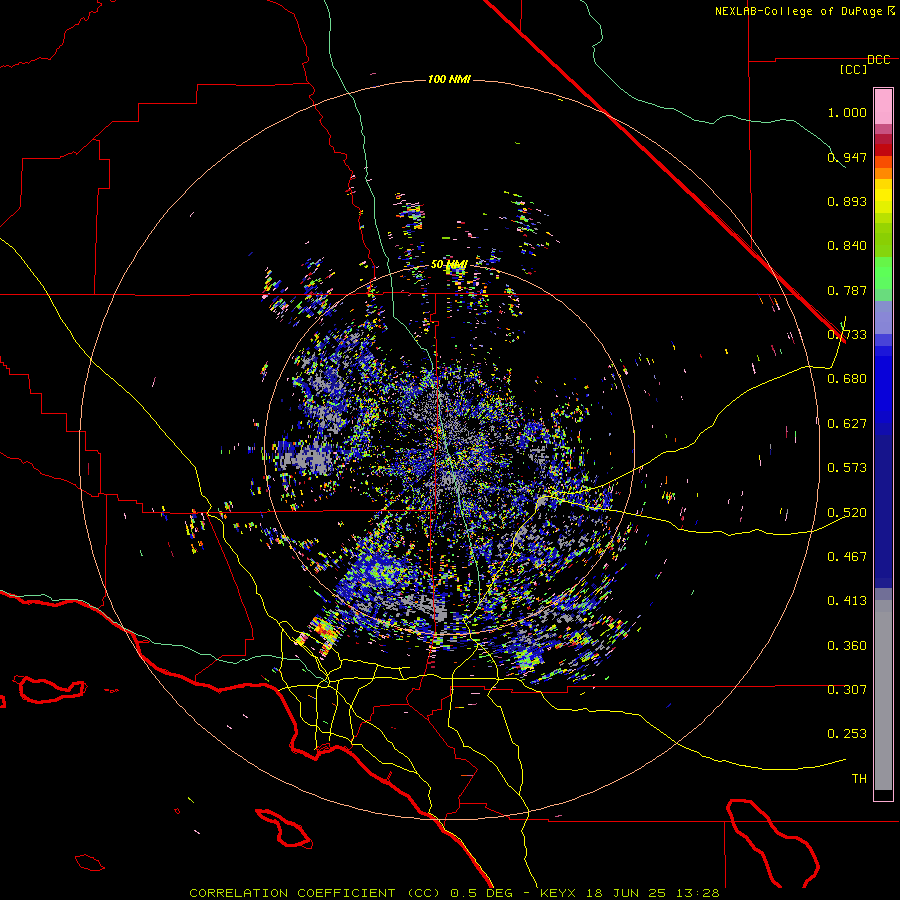Select the 0.733 legend value
The height and width of the screenshot is (900, 900).
tap(847, 335)
